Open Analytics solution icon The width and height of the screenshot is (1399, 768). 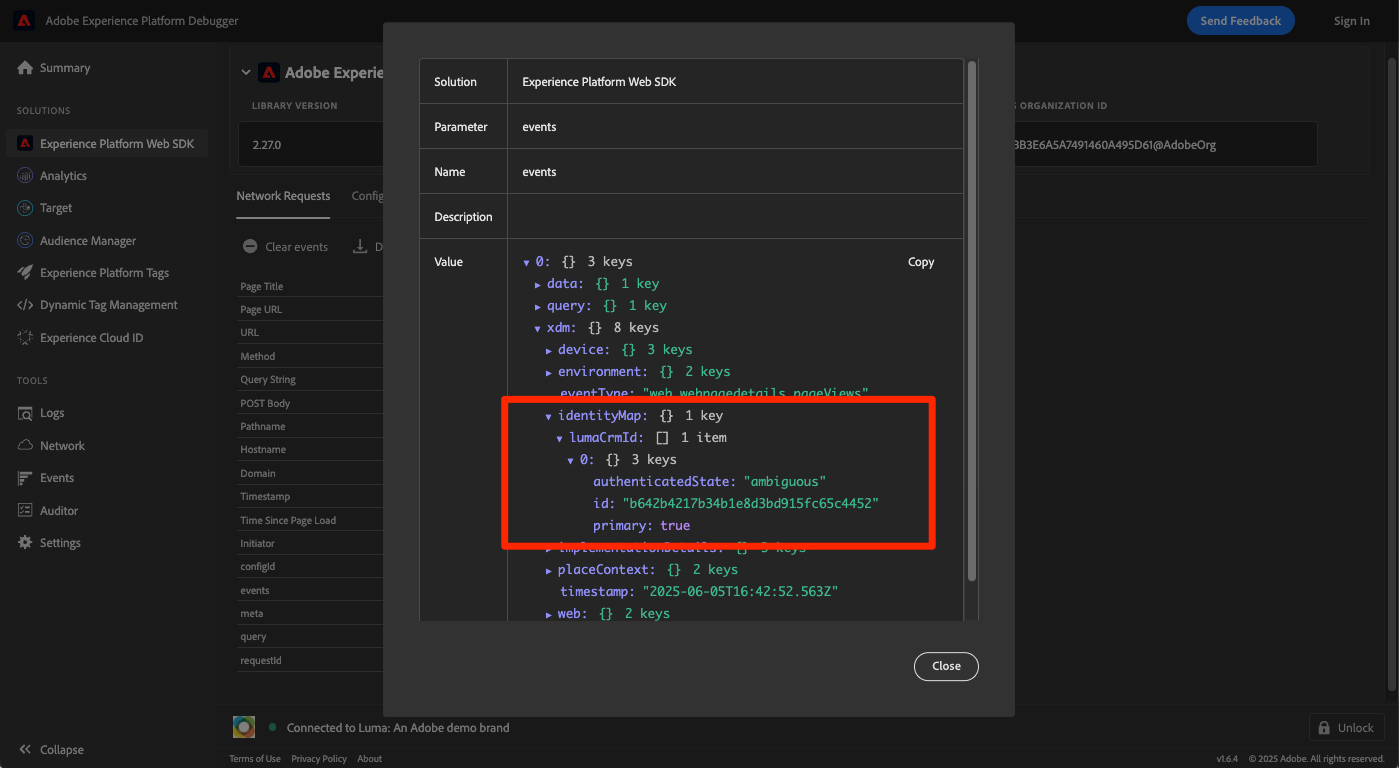point(25,176)
